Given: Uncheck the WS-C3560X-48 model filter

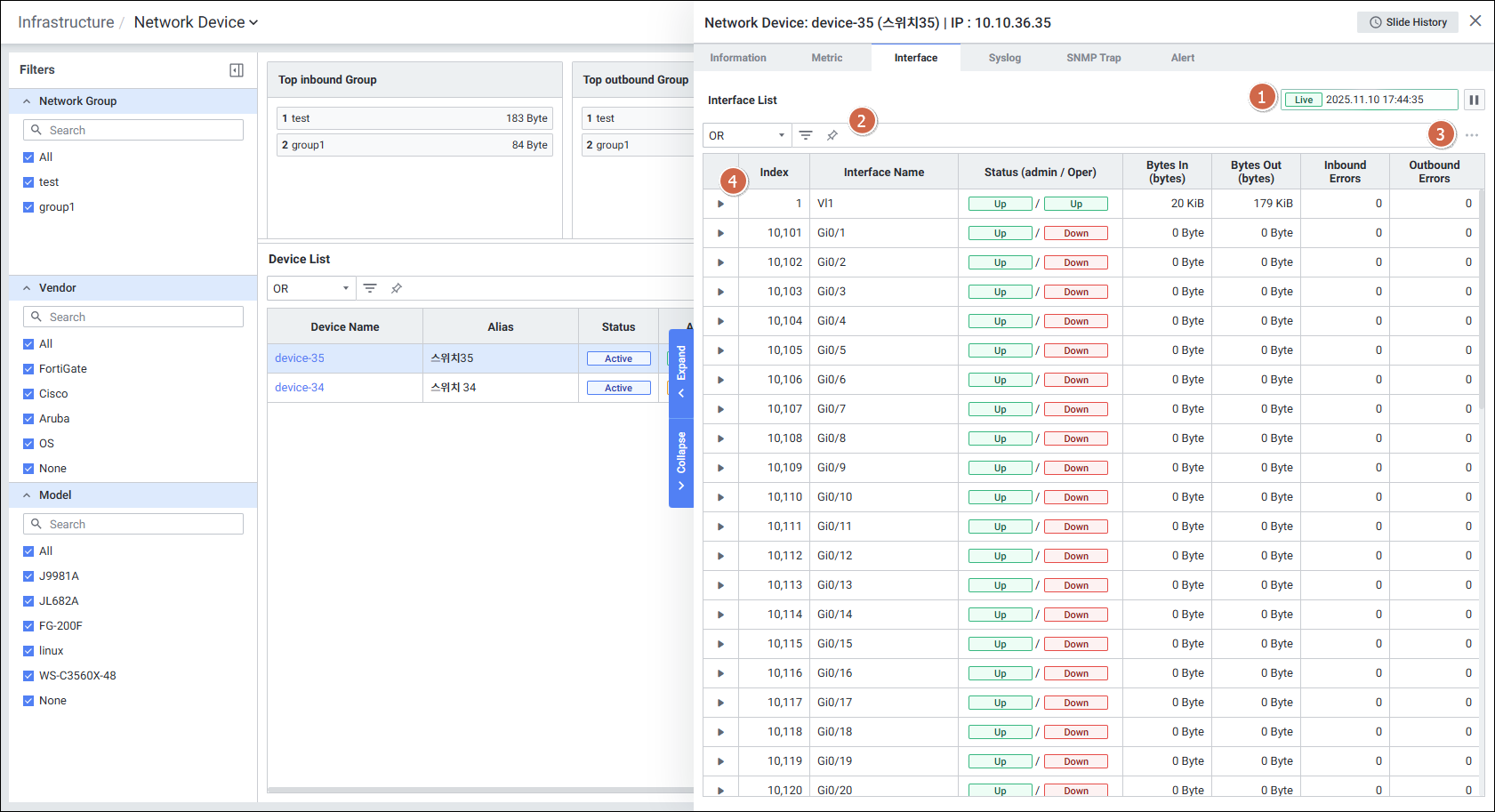Looking at the screenshot, I should tap(28, 676).
